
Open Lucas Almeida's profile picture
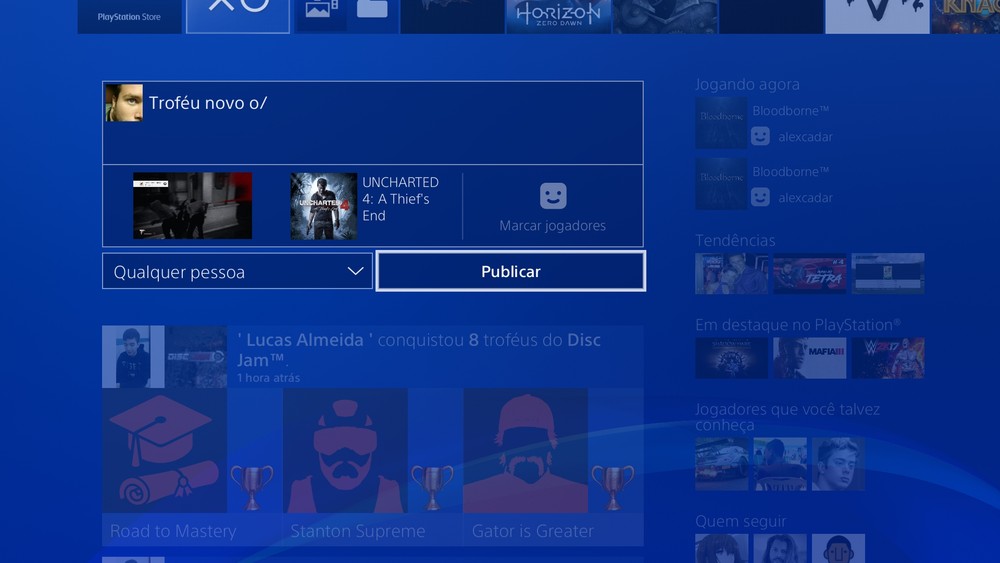tap(133, 357)
